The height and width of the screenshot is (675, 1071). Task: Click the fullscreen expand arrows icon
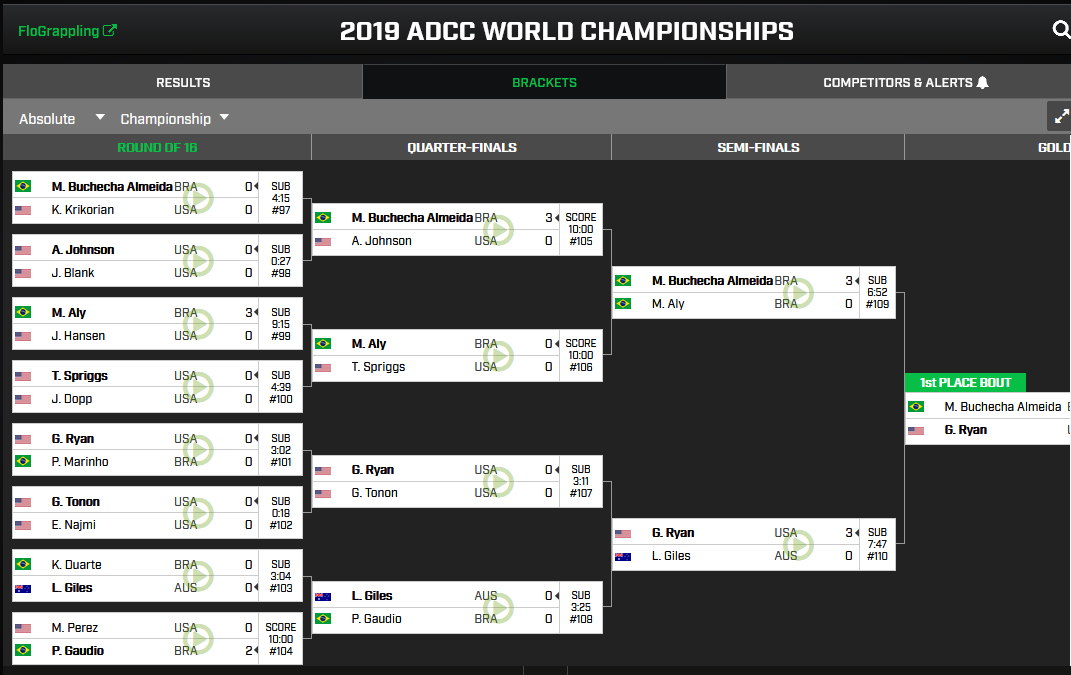click(x=1060, y=117)
